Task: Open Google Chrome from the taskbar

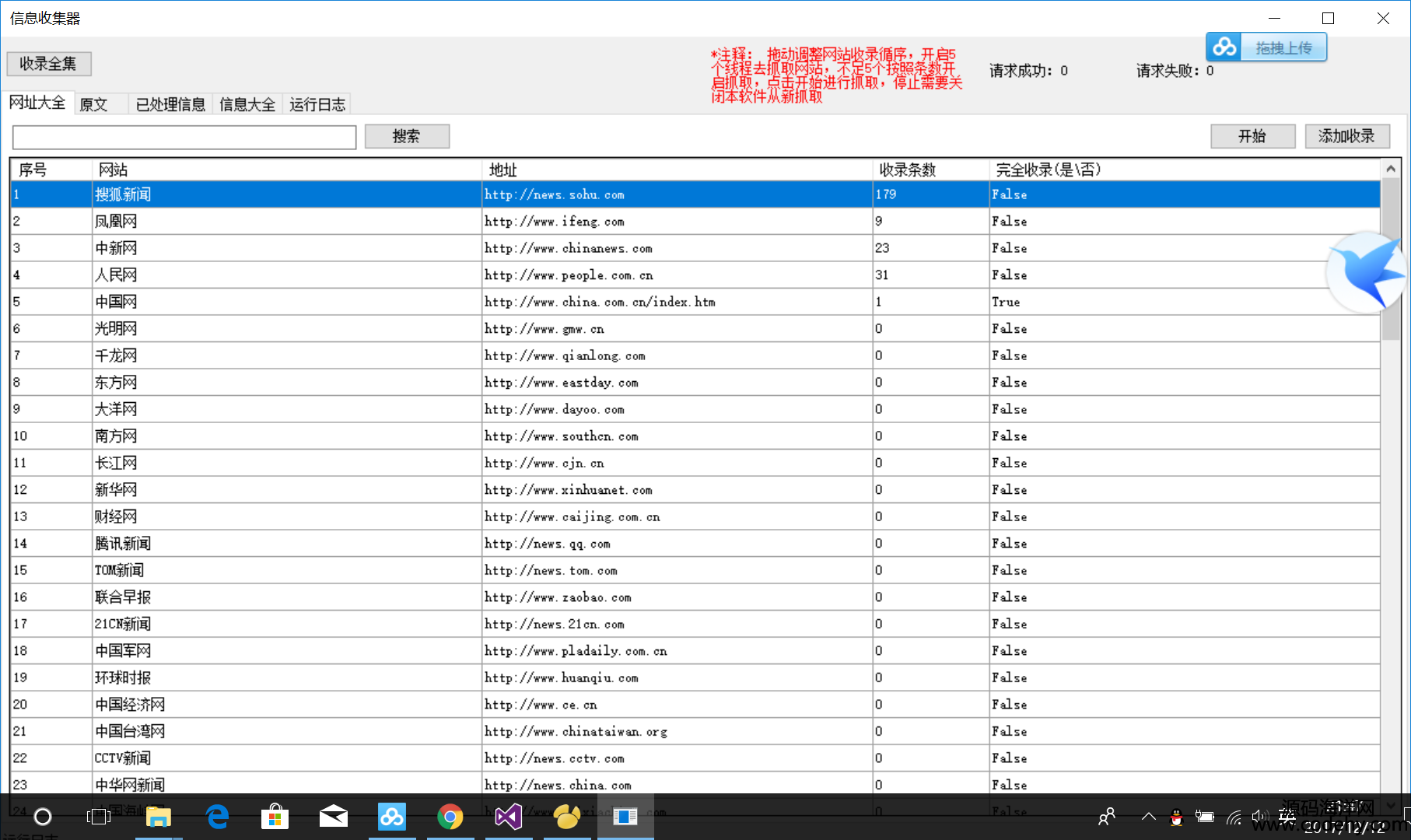Action: [450, 817]
